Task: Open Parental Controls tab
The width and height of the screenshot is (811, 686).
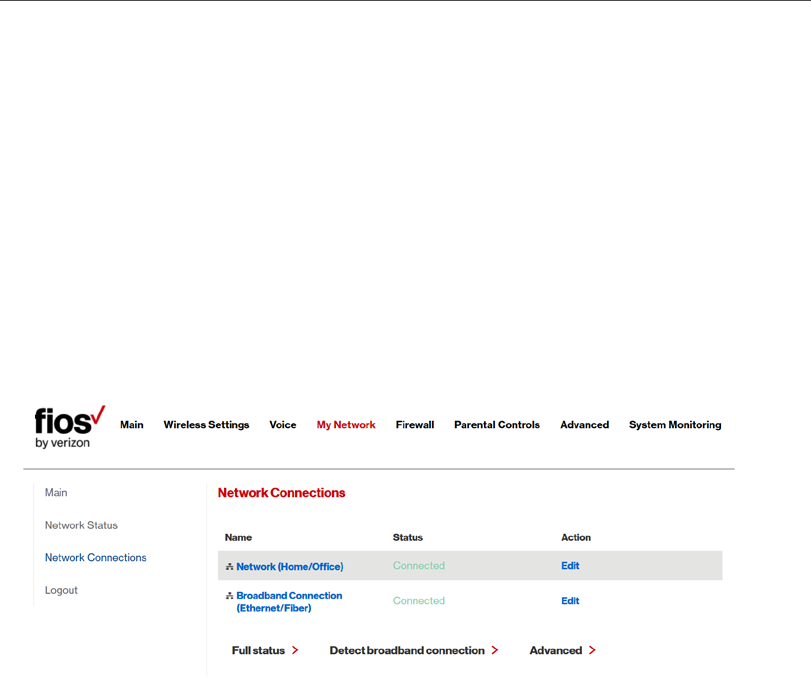Action: pyautogui.click(x=497, y=425)
